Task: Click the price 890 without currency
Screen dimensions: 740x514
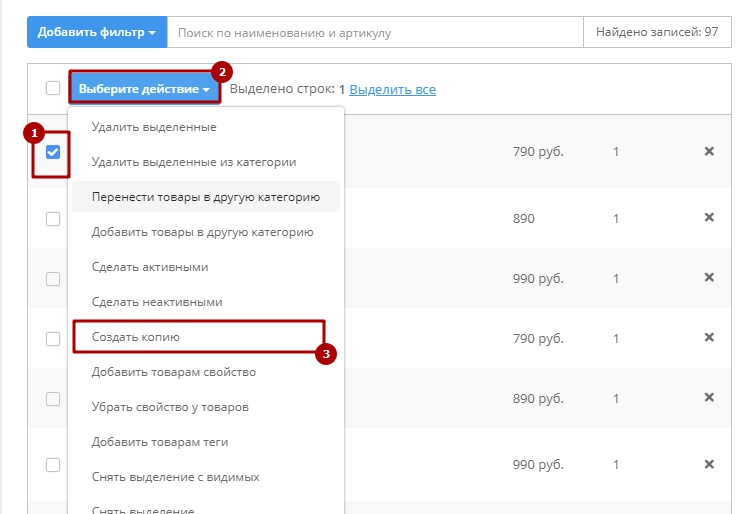Action: point(523,219)
